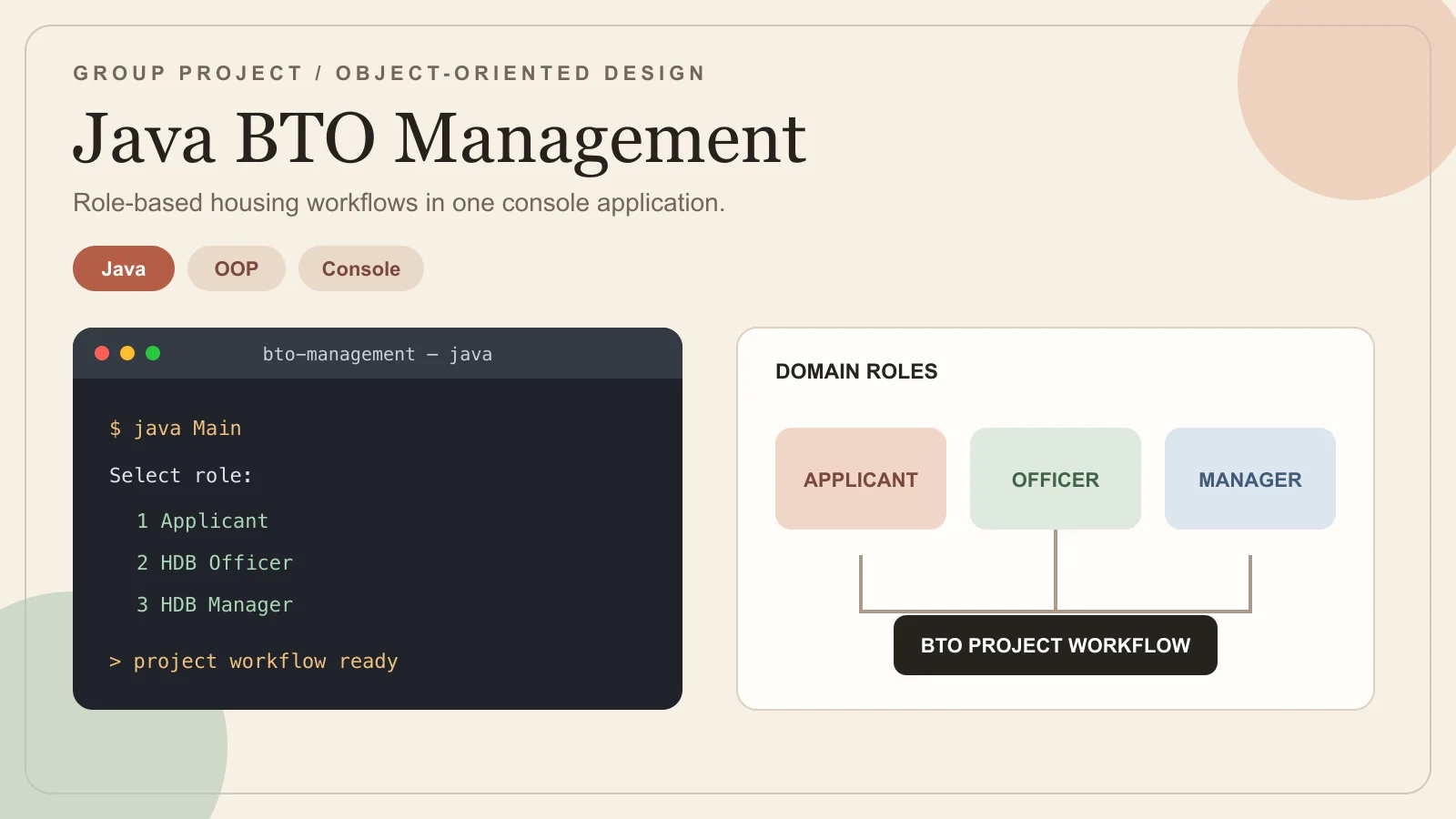The width and height of the screenshot is (1456, 819).
Task: Click the red close dot in terminal
Action: [102, 353]
